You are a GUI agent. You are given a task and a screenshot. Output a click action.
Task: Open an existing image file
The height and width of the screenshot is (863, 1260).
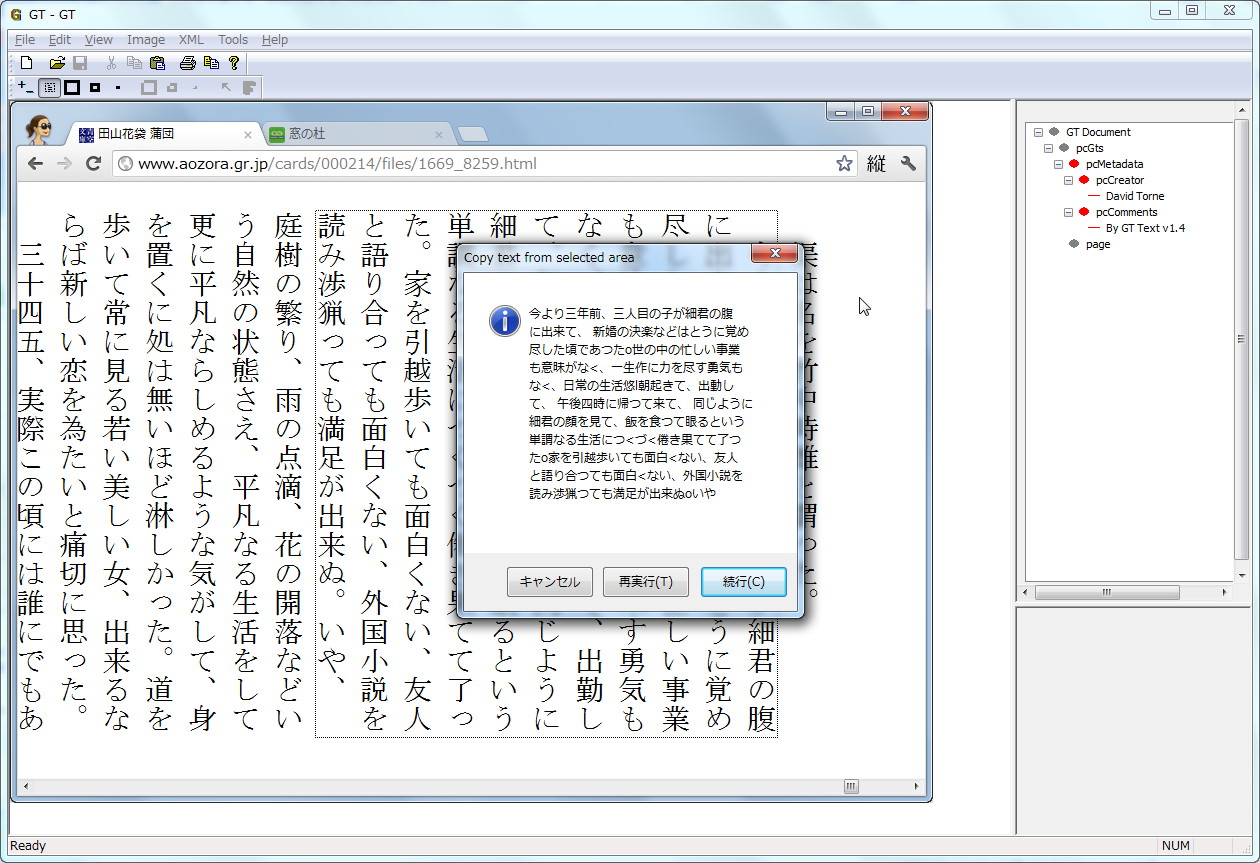(57, 62)
